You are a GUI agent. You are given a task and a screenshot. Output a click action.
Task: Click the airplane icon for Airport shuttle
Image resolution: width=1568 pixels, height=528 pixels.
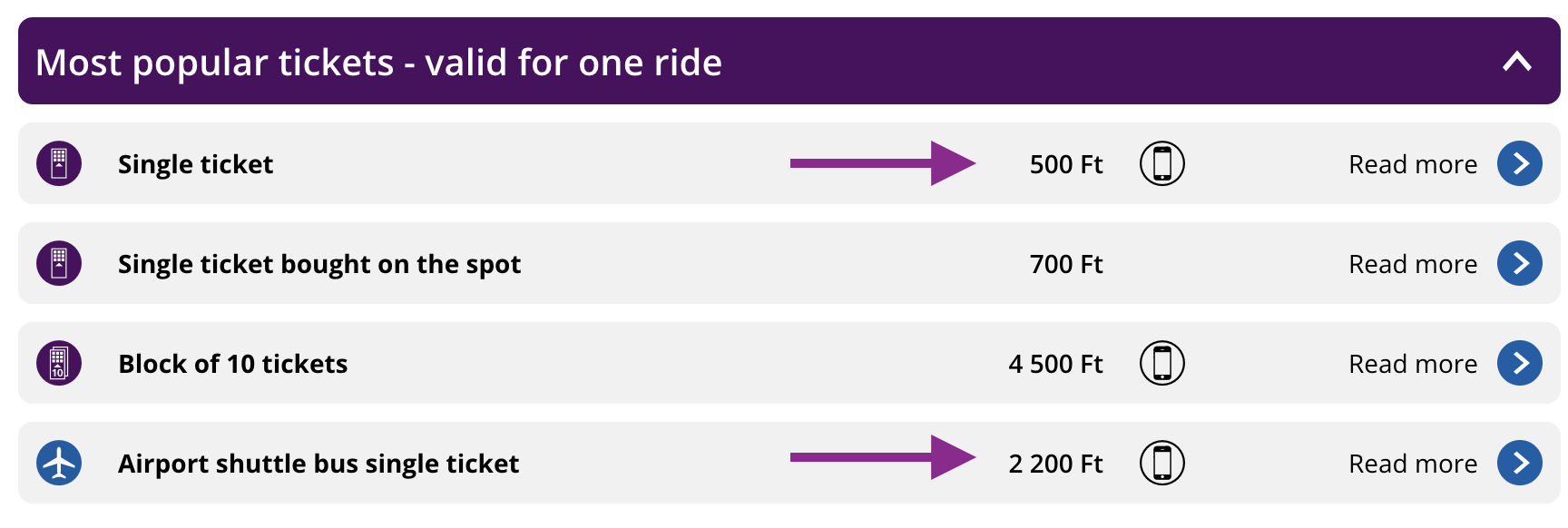point(59,463)
